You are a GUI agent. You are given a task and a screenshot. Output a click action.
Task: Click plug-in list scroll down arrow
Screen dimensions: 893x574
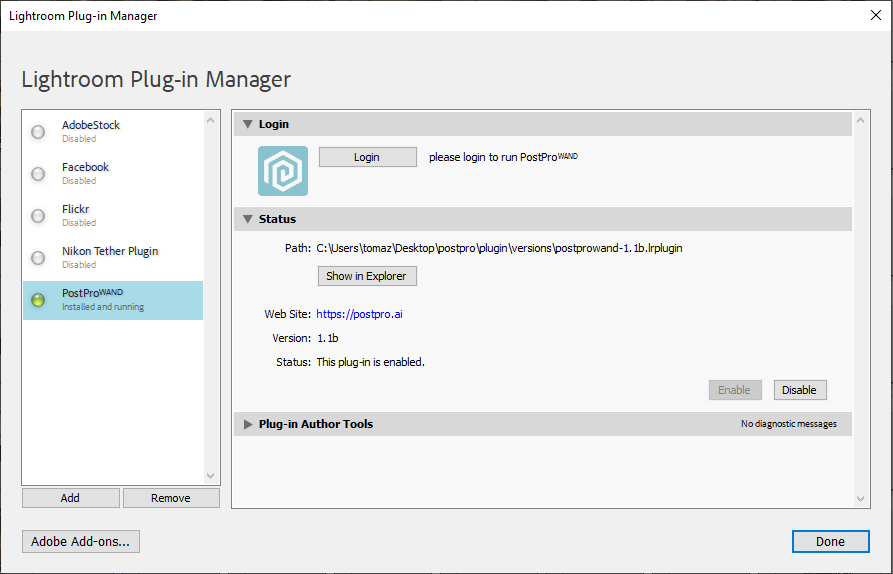click(x=211, y=475)
